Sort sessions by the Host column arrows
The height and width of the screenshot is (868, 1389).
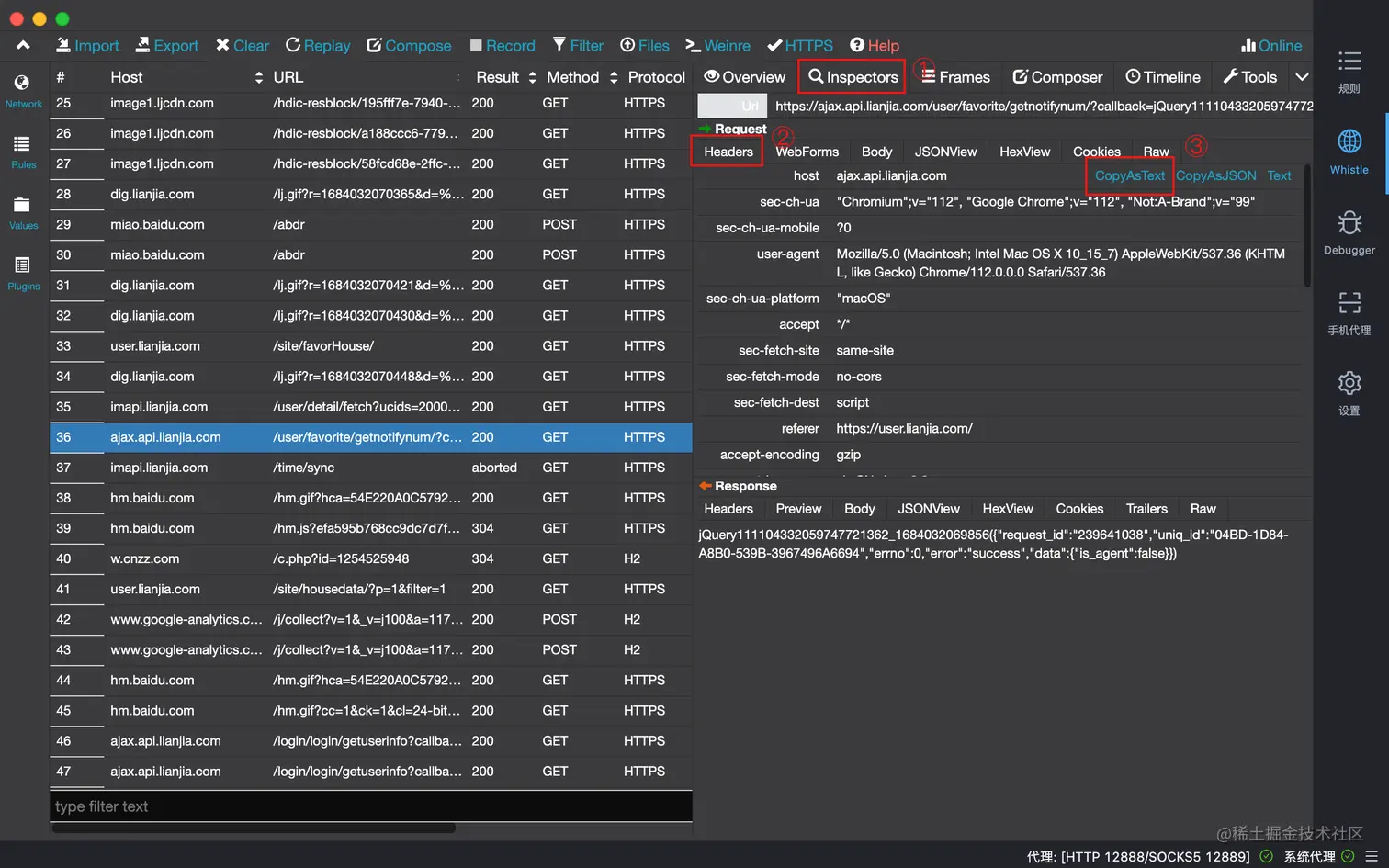point(259,78)
